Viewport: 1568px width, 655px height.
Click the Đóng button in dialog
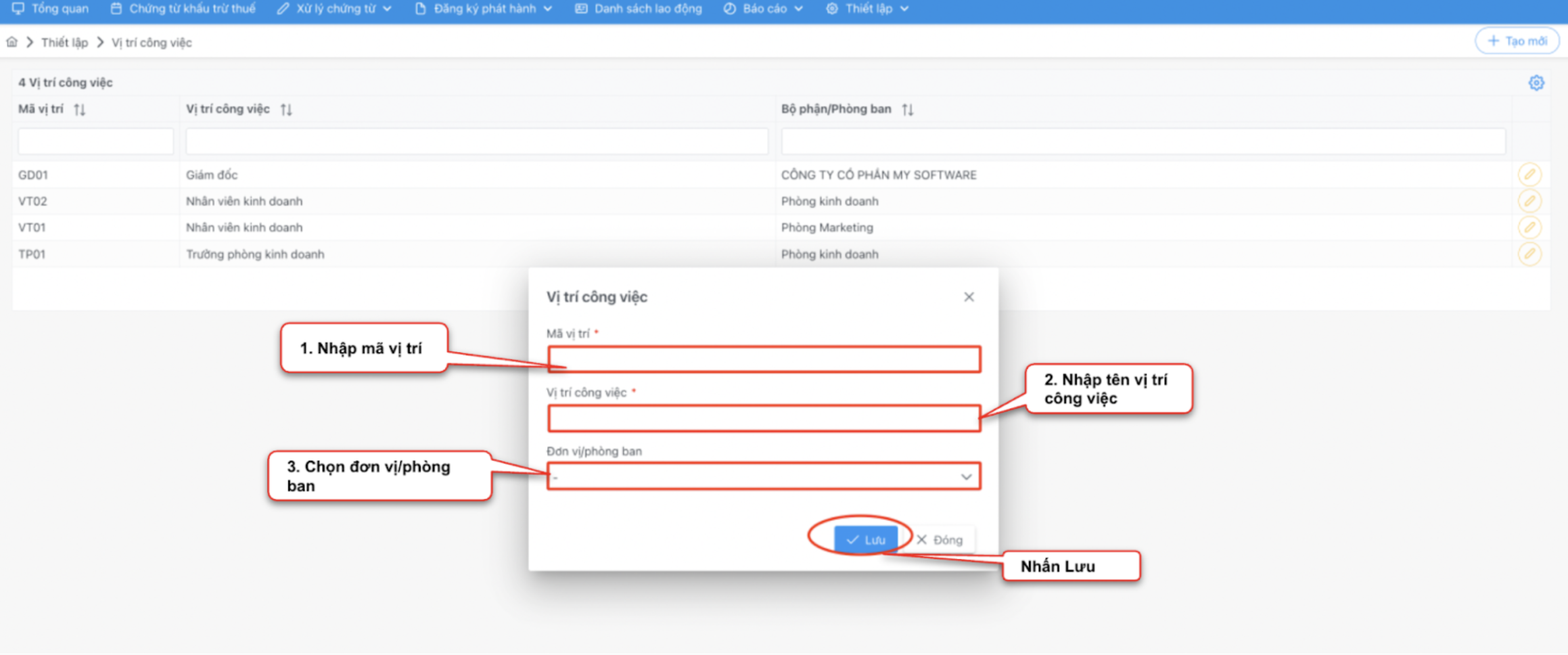tap(940, 540)
